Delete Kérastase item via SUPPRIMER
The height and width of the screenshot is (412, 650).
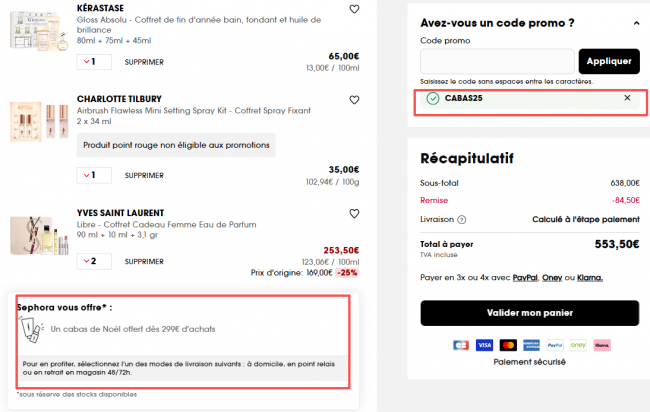144,62
